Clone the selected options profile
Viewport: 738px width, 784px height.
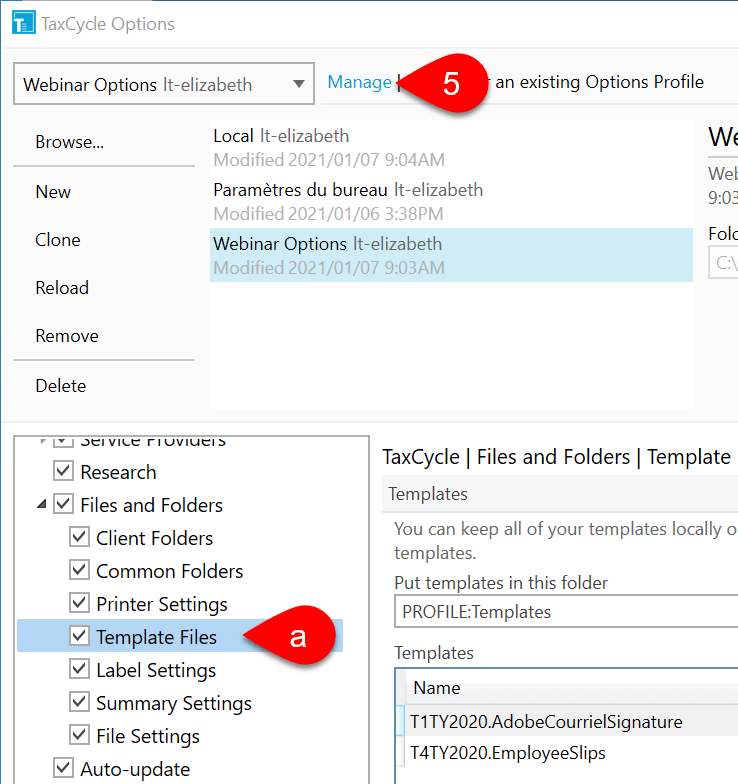coord(58,240)
